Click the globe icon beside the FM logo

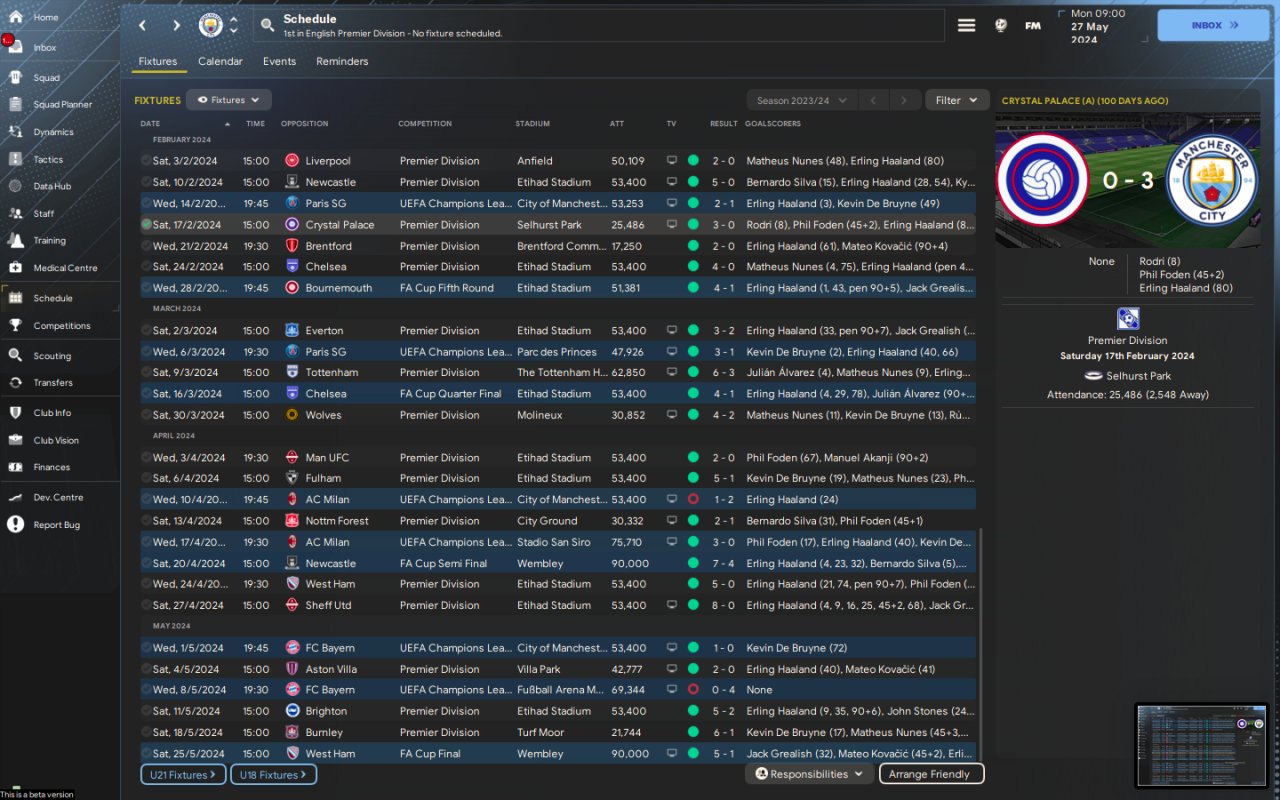1001,25
